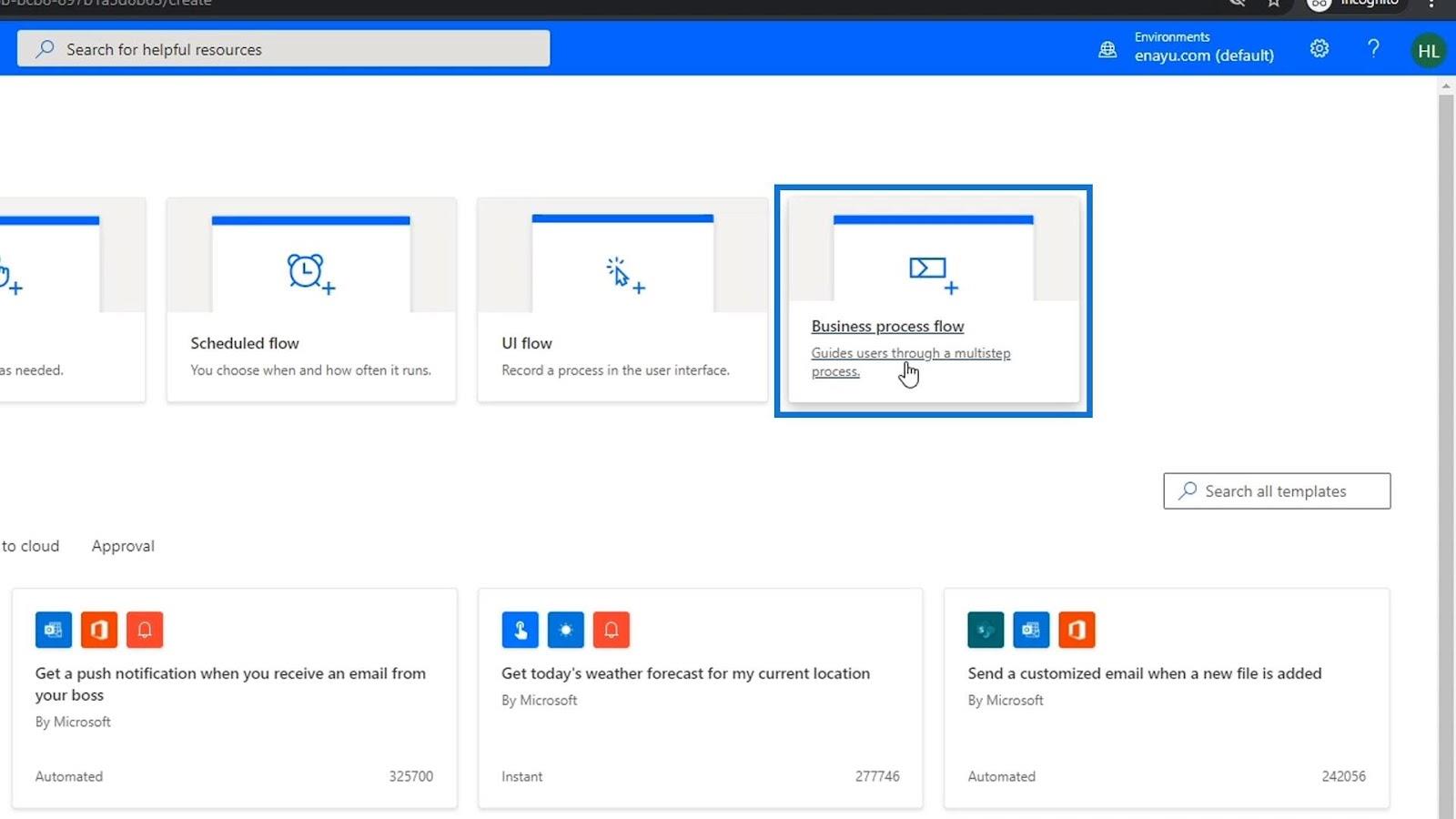Click Outlook icon on boss email notification template
The width and height of the screenshot is (1456, 819).
(x=54, y=630)
